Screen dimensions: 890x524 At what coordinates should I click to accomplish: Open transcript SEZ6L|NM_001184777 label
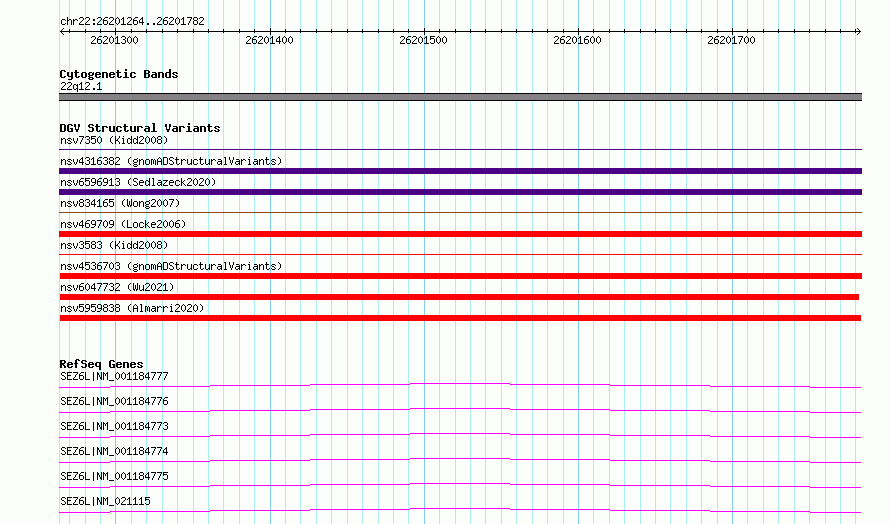(x=114, y=376)
